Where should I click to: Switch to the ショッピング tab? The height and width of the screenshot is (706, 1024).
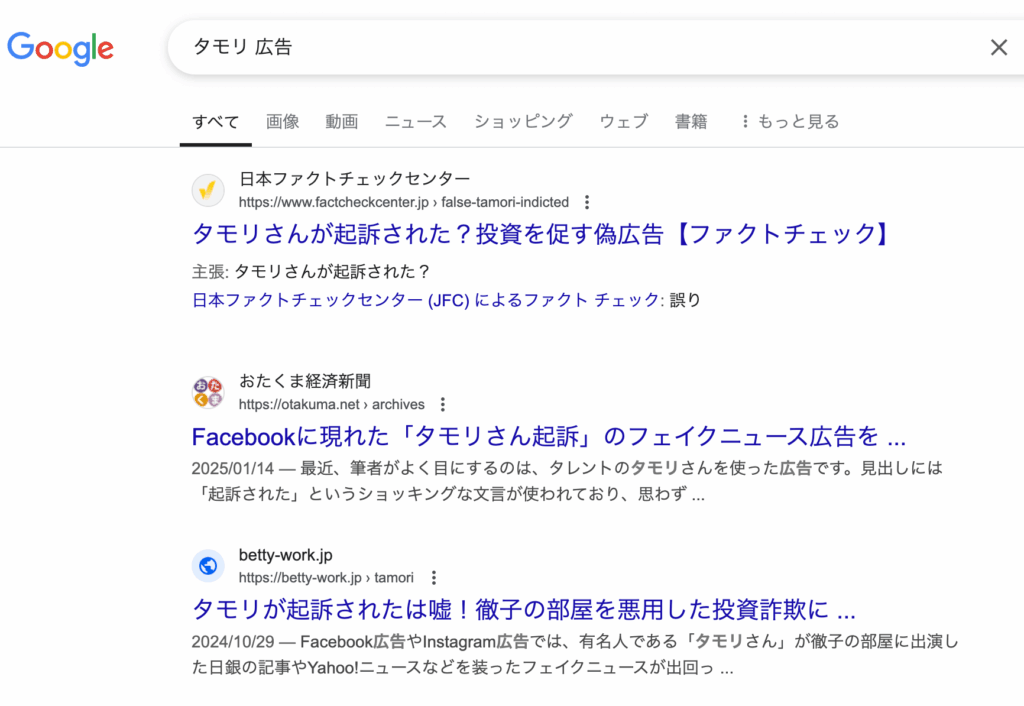coord(523,121)
